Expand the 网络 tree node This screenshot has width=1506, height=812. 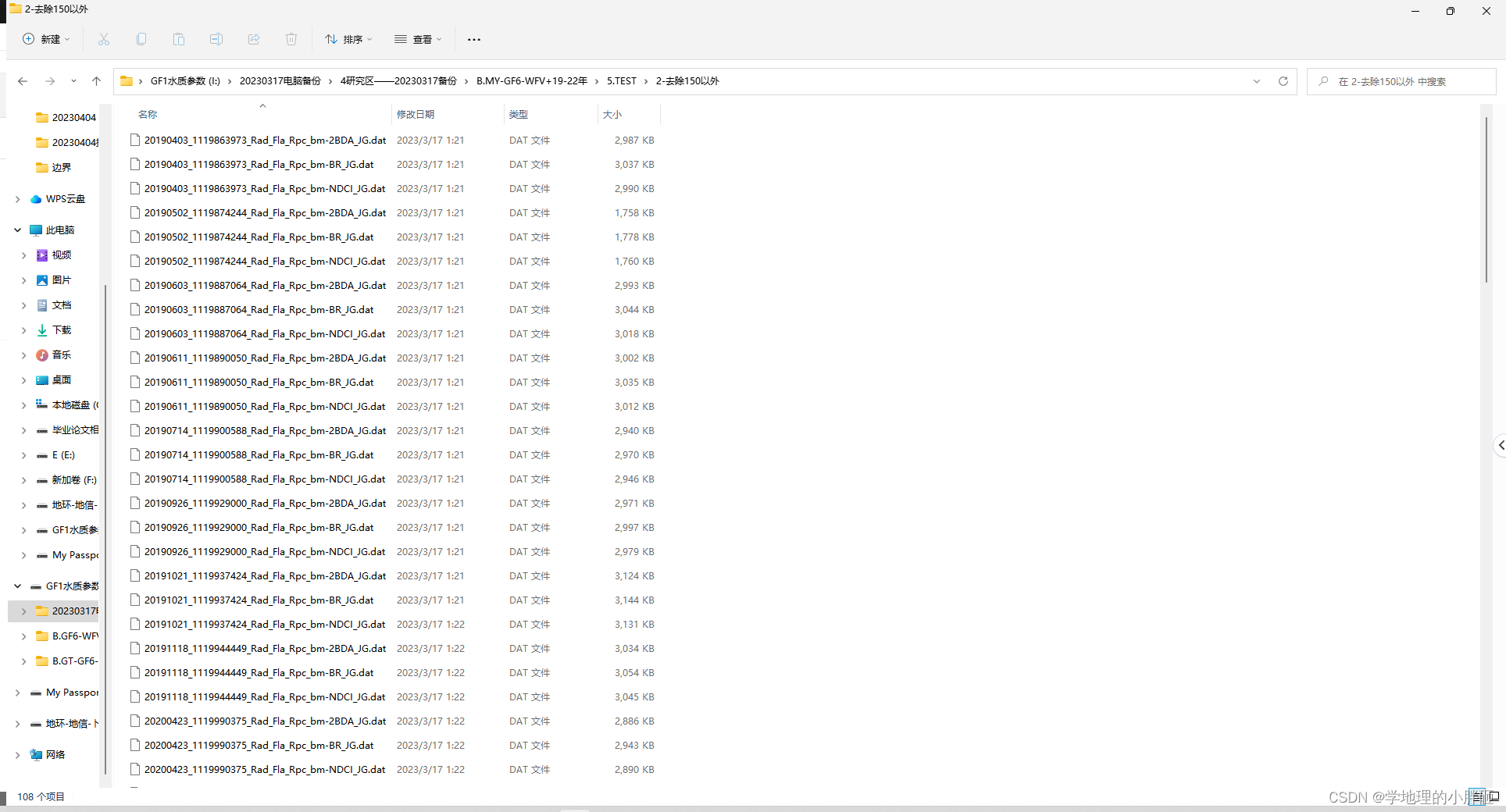17,755
